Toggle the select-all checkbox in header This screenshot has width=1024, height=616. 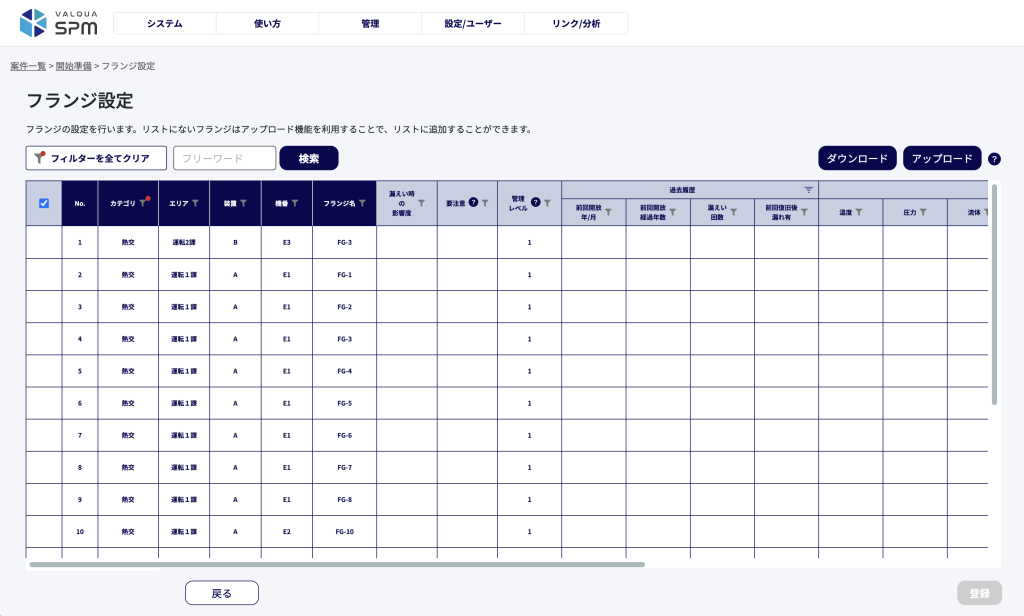pos(44,203)
